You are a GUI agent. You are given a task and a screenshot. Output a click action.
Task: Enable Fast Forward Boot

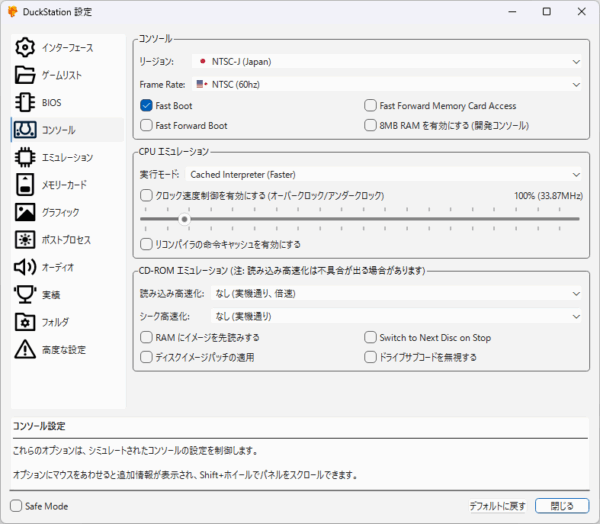pos(146,126)
